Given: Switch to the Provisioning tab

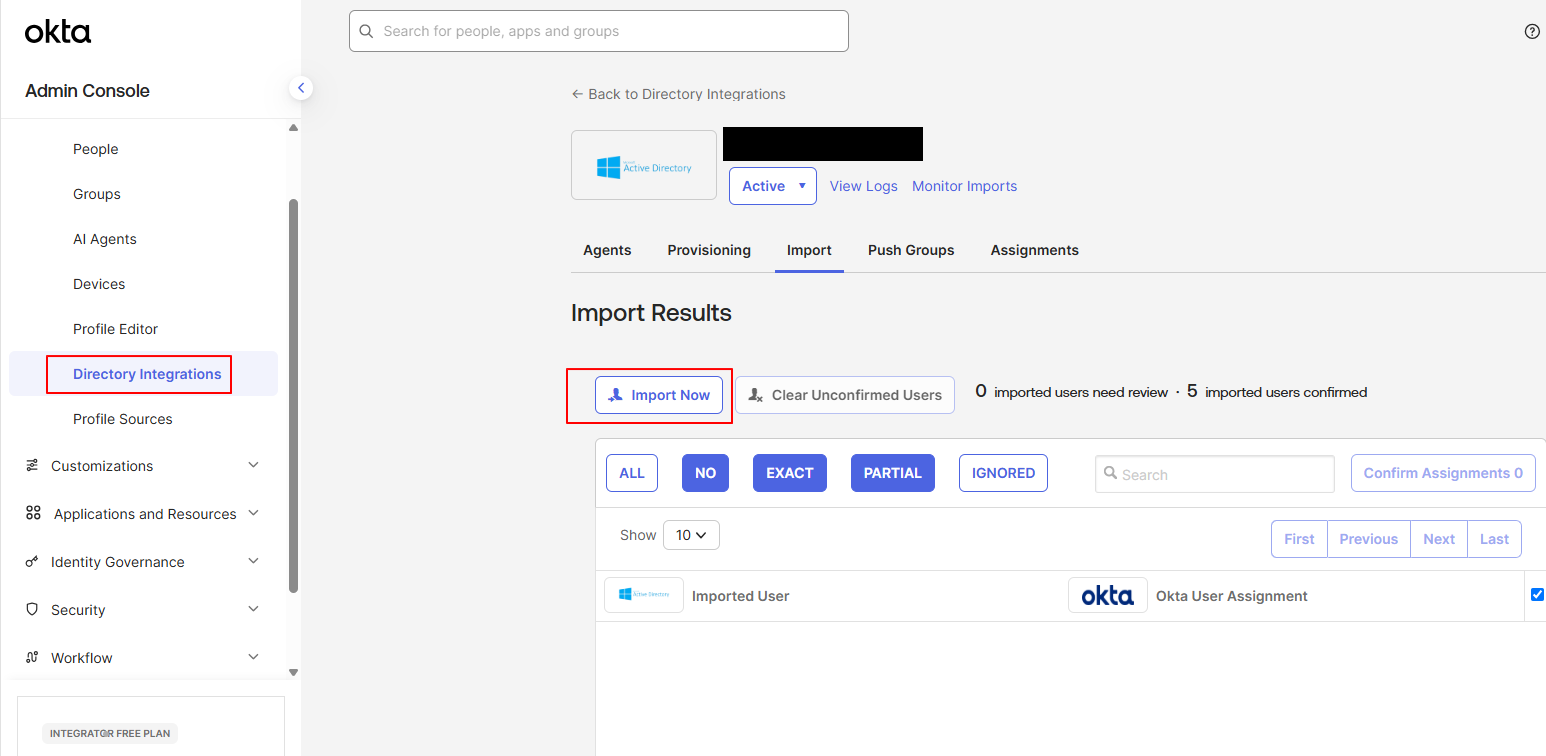Looking at the screenshot, I should (x=709, y=250).
